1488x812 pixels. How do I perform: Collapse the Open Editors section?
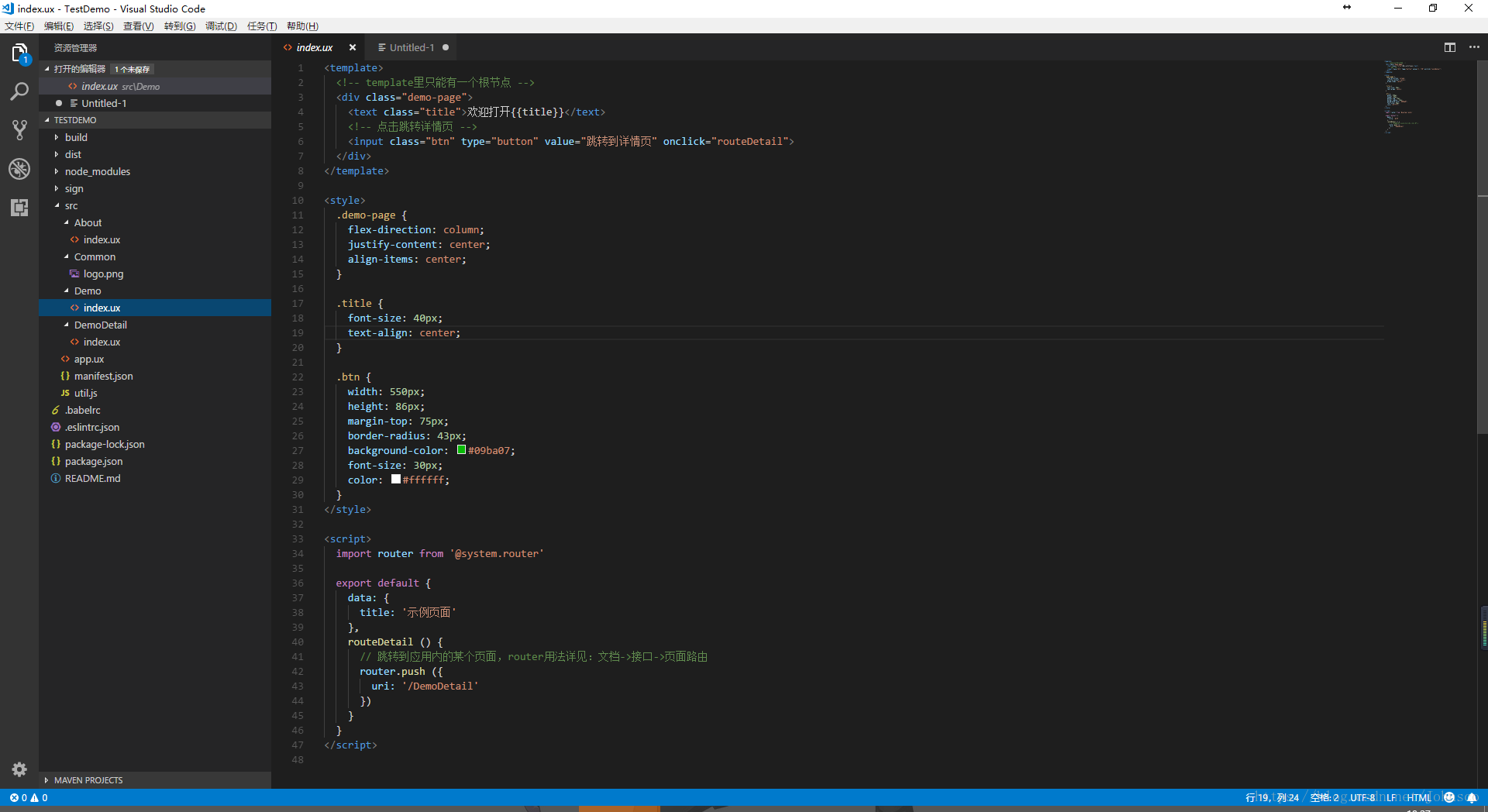pyautogui.click(x=46, y=69)
